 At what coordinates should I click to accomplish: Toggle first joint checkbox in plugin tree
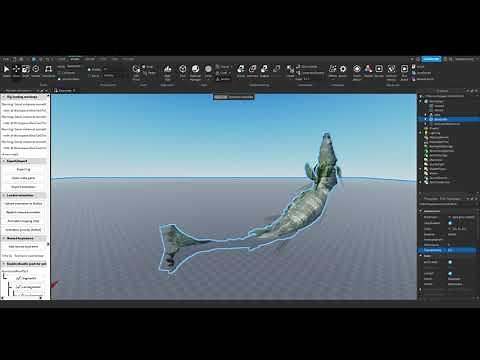point(19,278)
